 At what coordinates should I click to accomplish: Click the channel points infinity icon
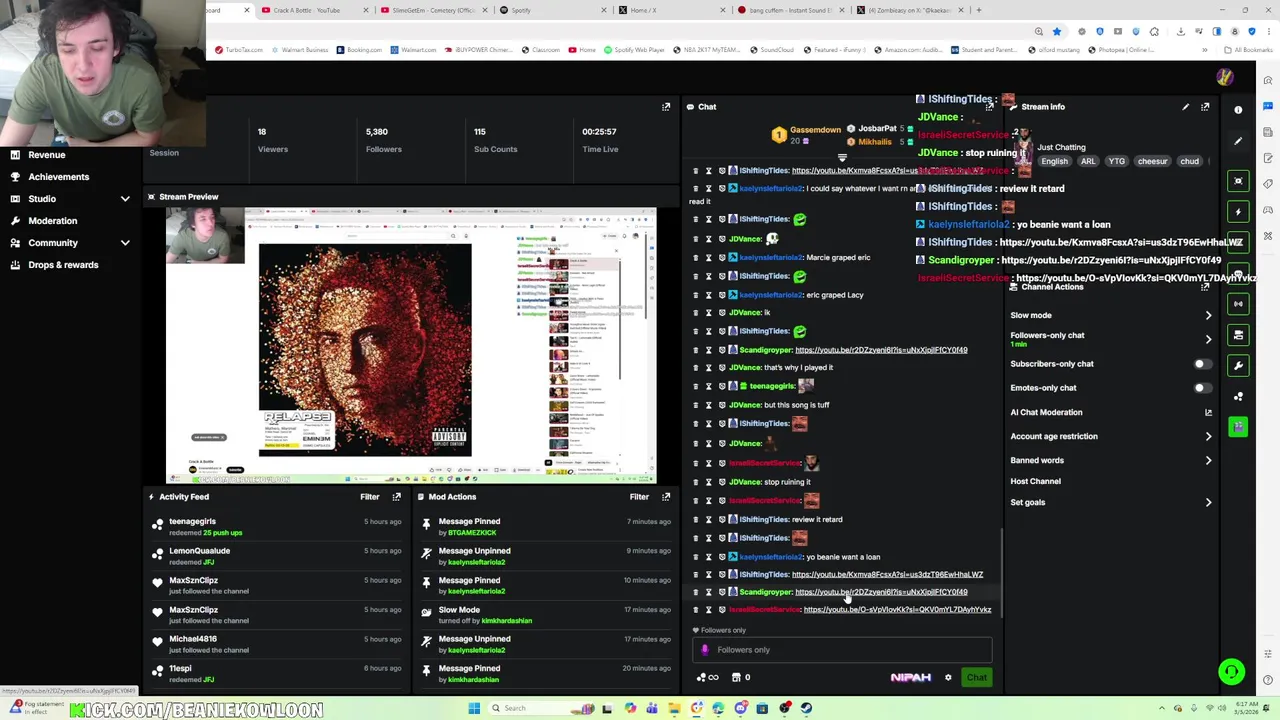[707, 678]
